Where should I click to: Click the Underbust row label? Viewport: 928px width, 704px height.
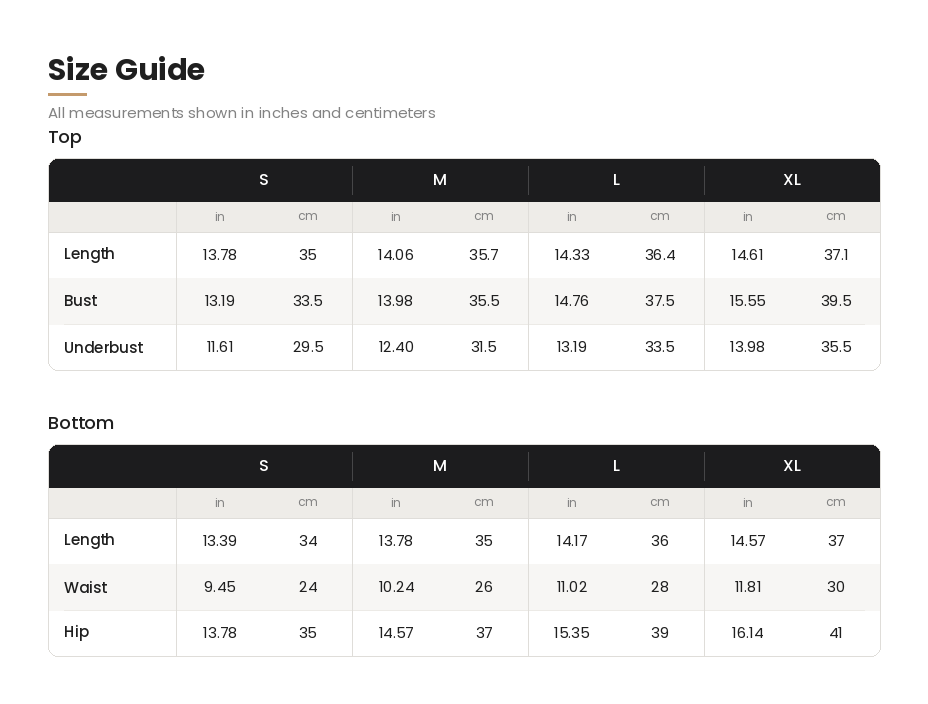click(104, 347)
